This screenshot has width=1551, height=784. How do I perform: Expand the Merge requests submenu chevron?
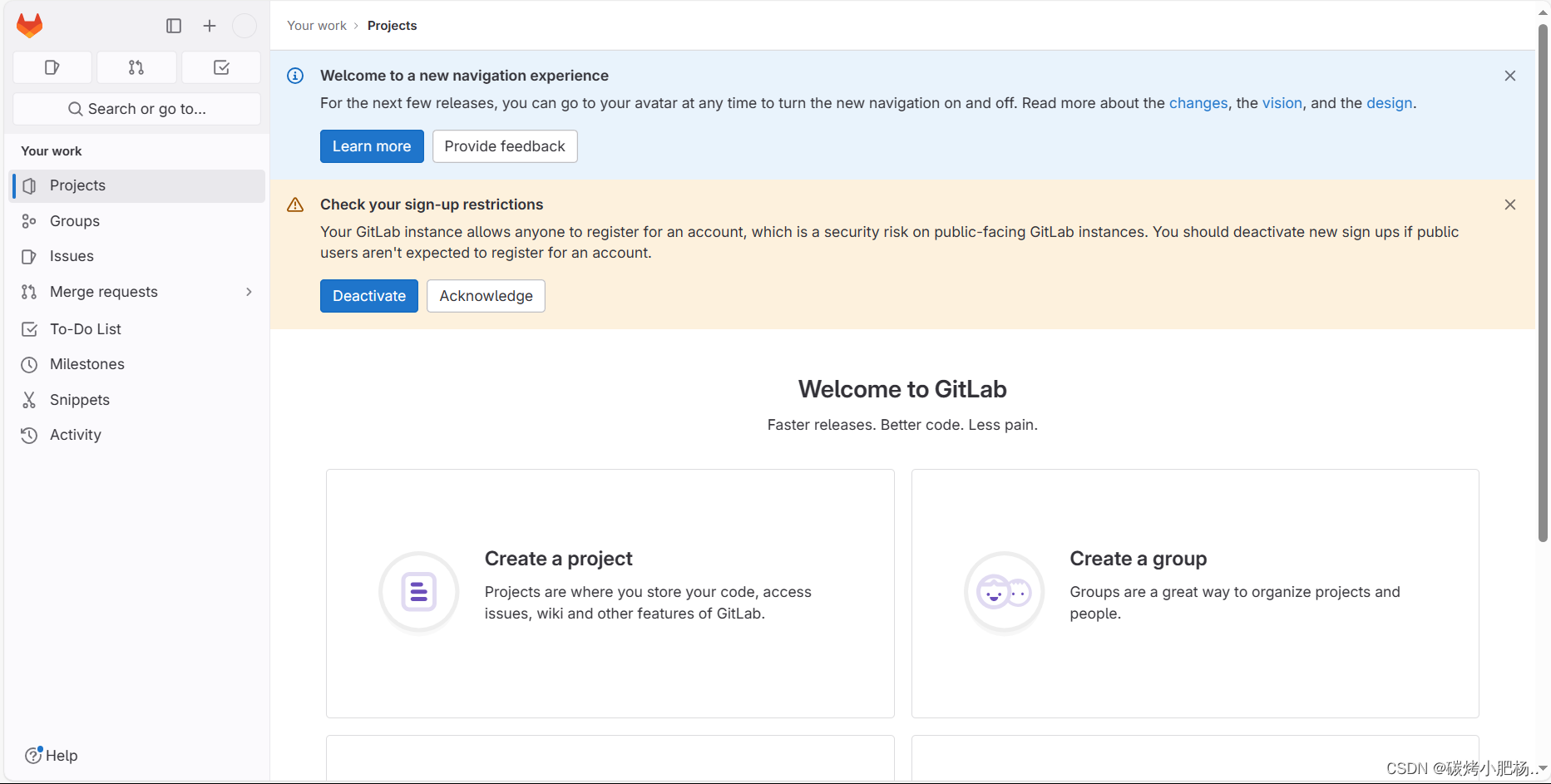tap(249, 292)
